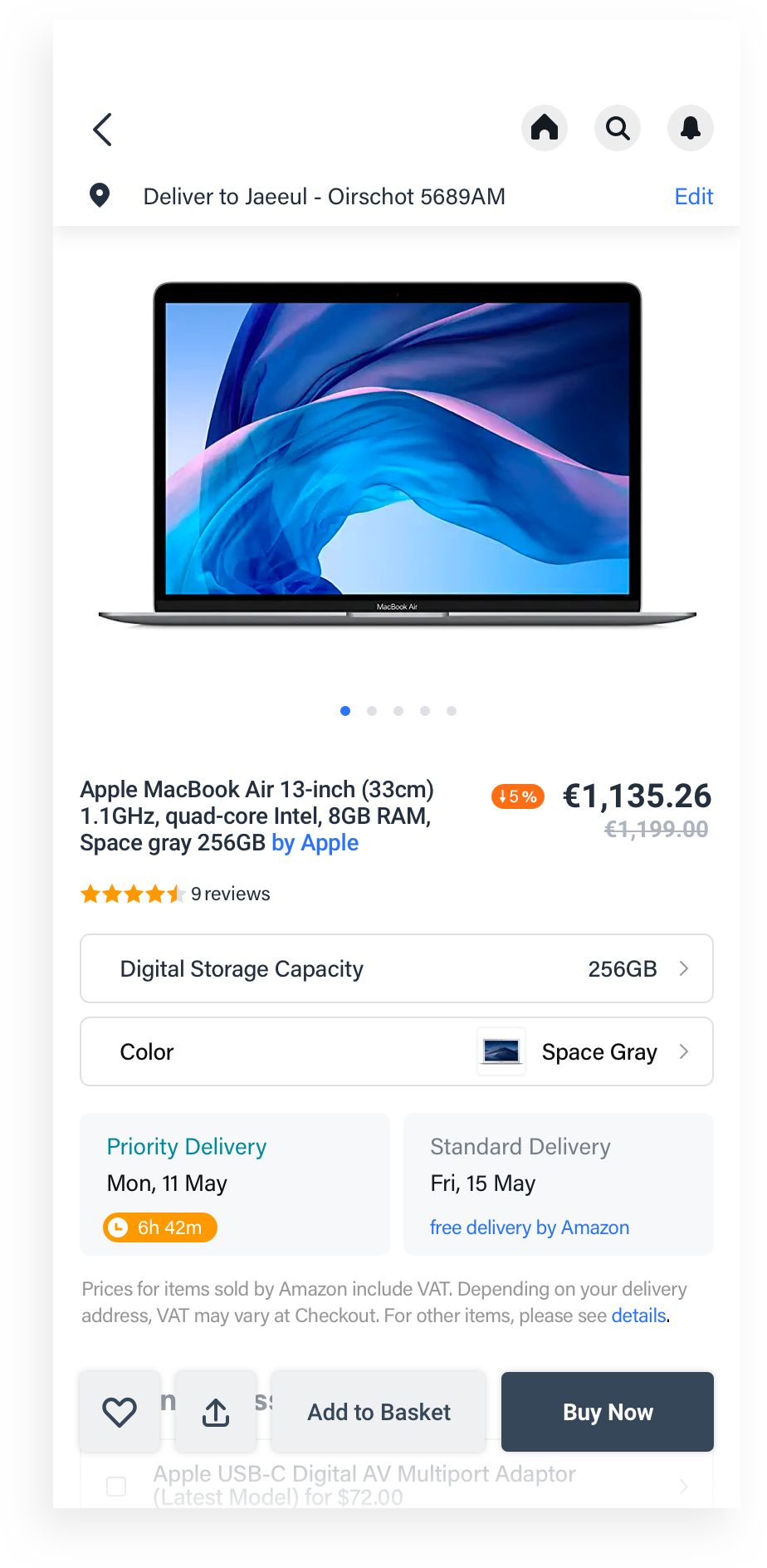Share the product using share icon
This screenshot has width=767, height=1568.
pyautogui.click(x=216, y=1412)
